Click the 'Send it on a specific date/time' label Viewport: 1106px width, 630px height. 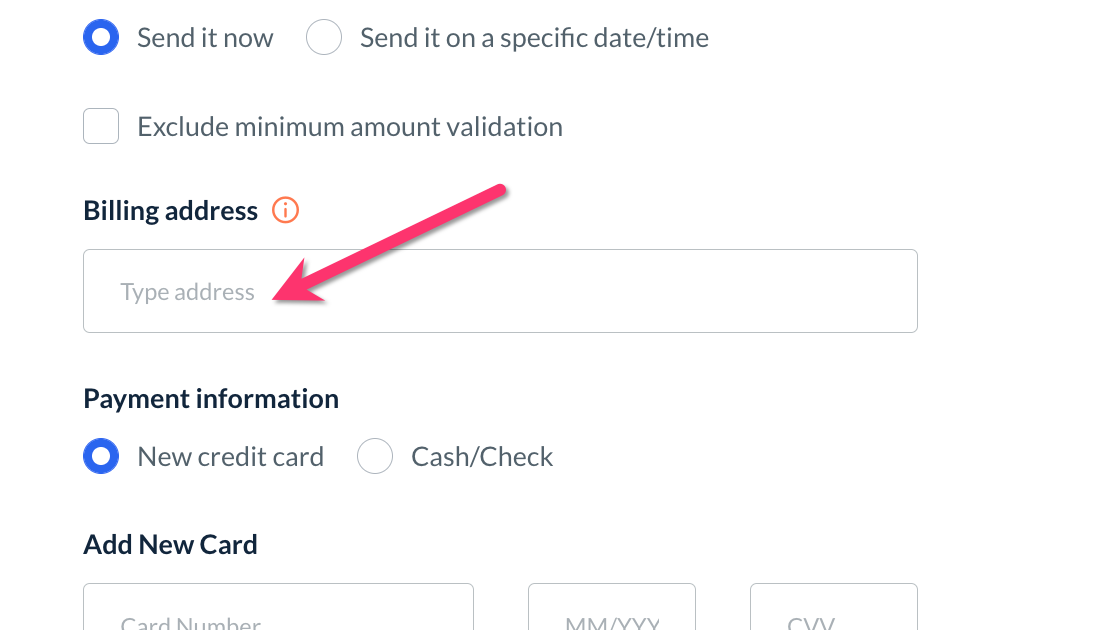(x=534, y=38)
